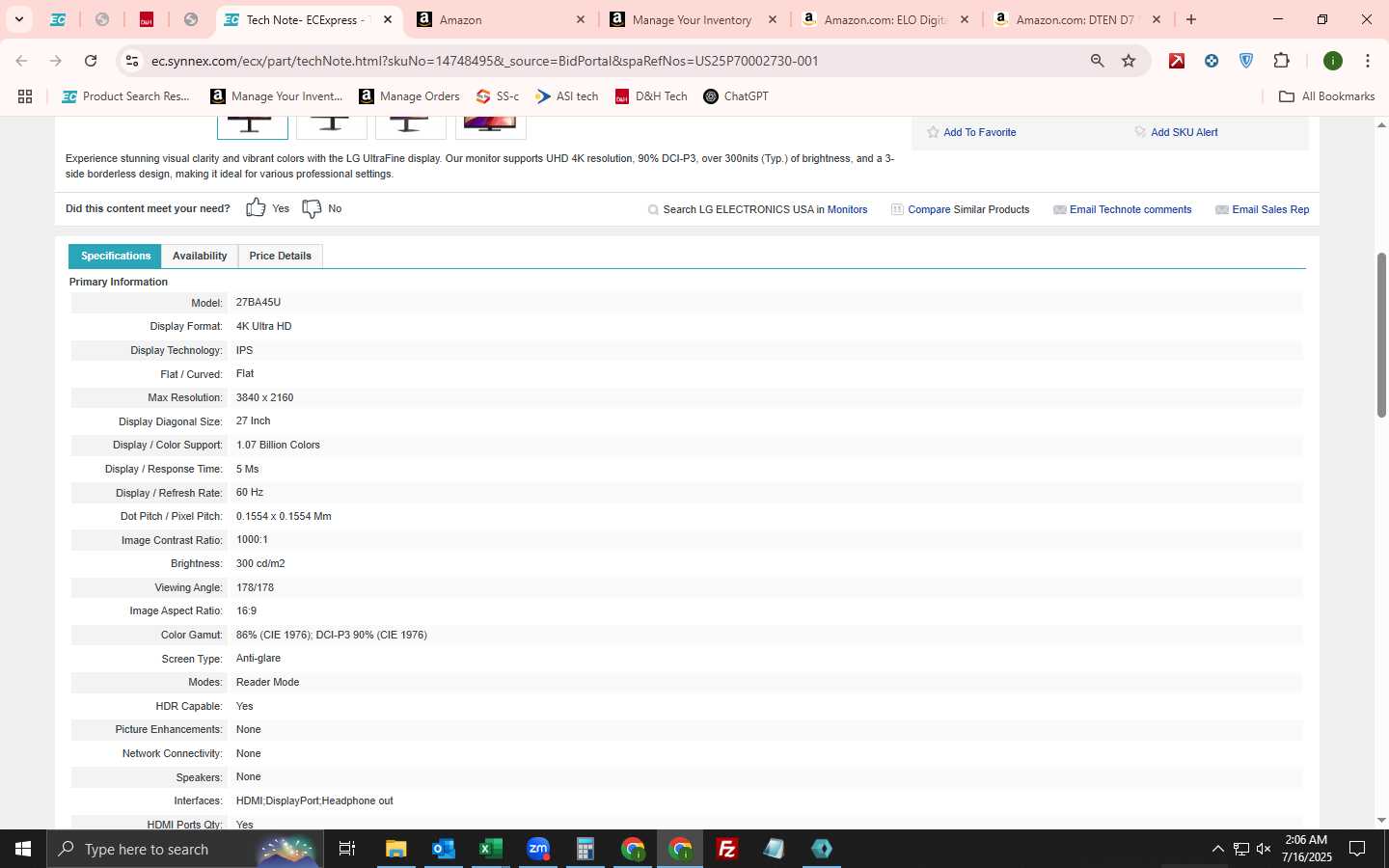
Task: Open the Price Details tab
Action: coord(280,256)
